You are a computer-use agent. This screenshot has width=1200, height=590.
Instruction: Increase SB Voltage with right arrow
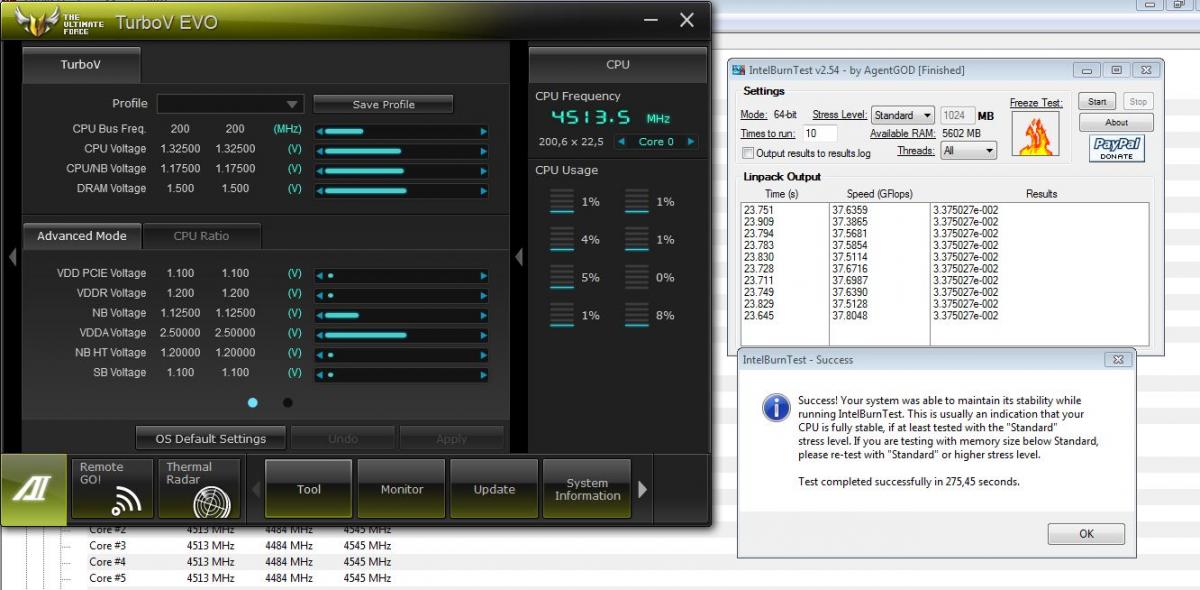pyautogui.click(x=484, y=375)
